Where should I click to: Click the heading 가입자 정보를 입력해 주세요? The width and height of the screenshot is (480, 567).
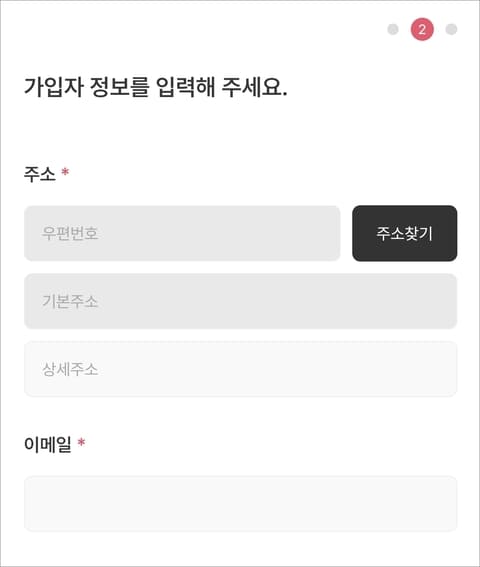coord(156,87)
